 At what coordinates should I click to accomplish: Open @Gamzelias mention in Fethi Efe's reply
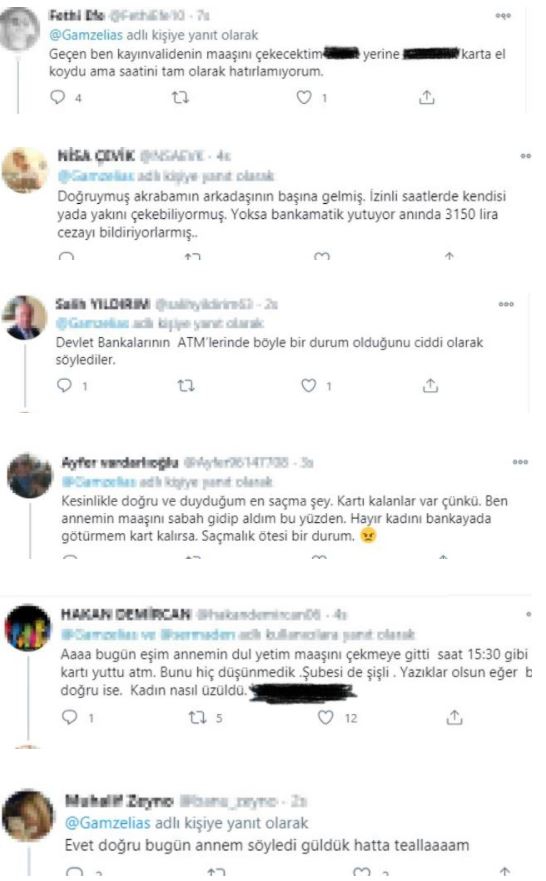86,35
